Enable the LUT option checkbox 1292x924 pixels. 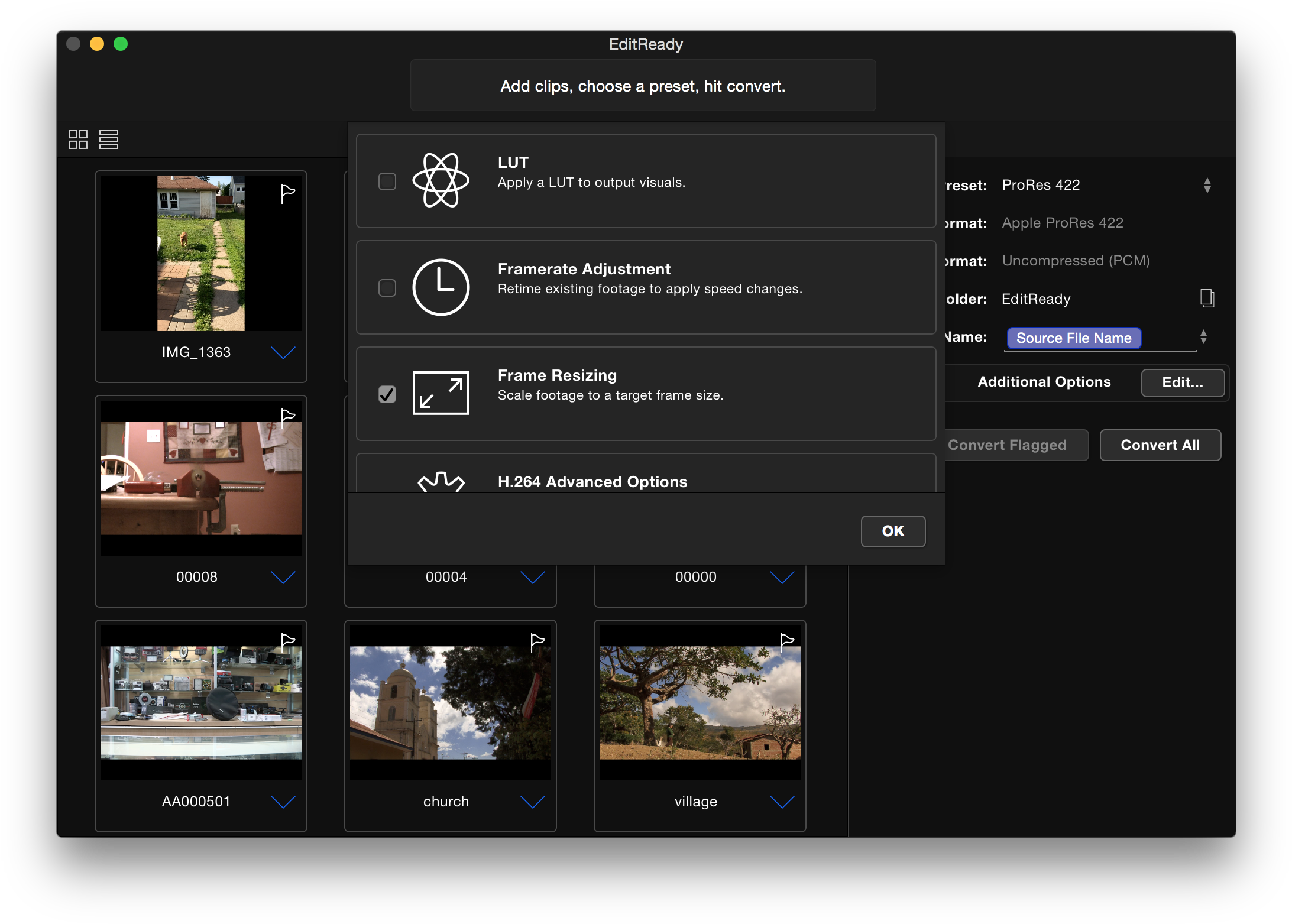click(x=387, y=181)
